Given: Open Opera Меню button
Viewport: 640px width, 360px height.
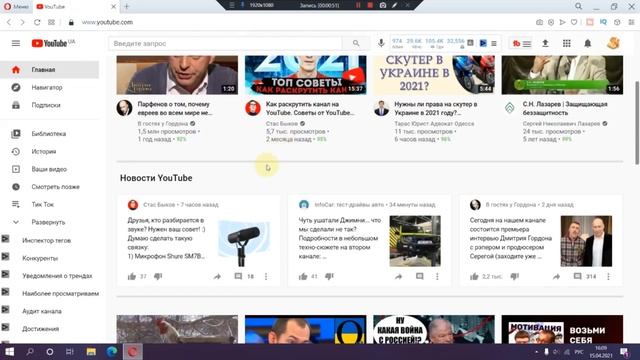Looking at the screenshot, I should (x=16, y=7).
